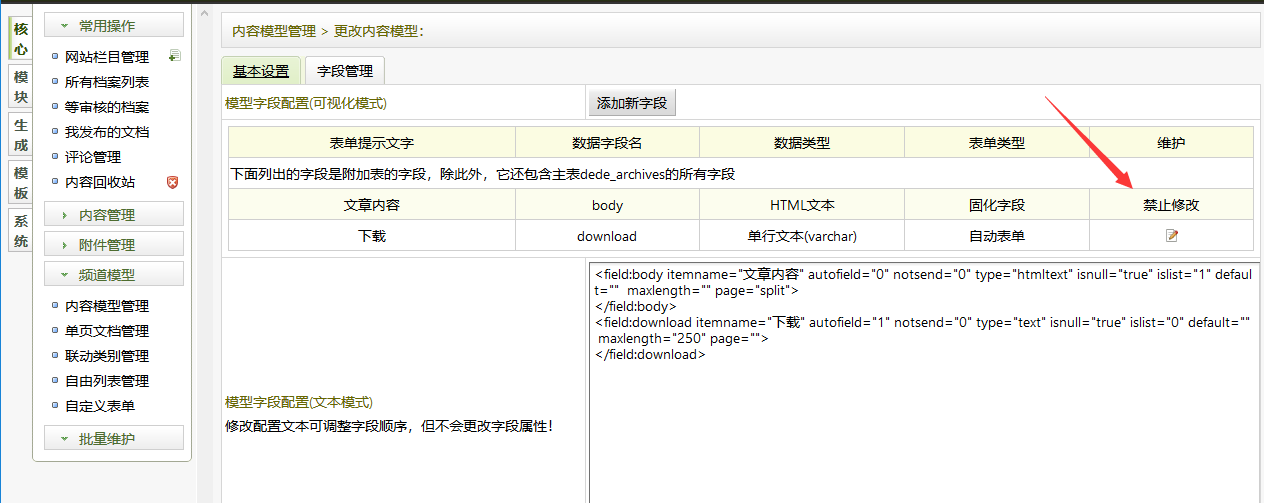The image size is (1264, 503).
Task: Click the 内容模型管理 breadcrumb link
Action: coord(274,31)
